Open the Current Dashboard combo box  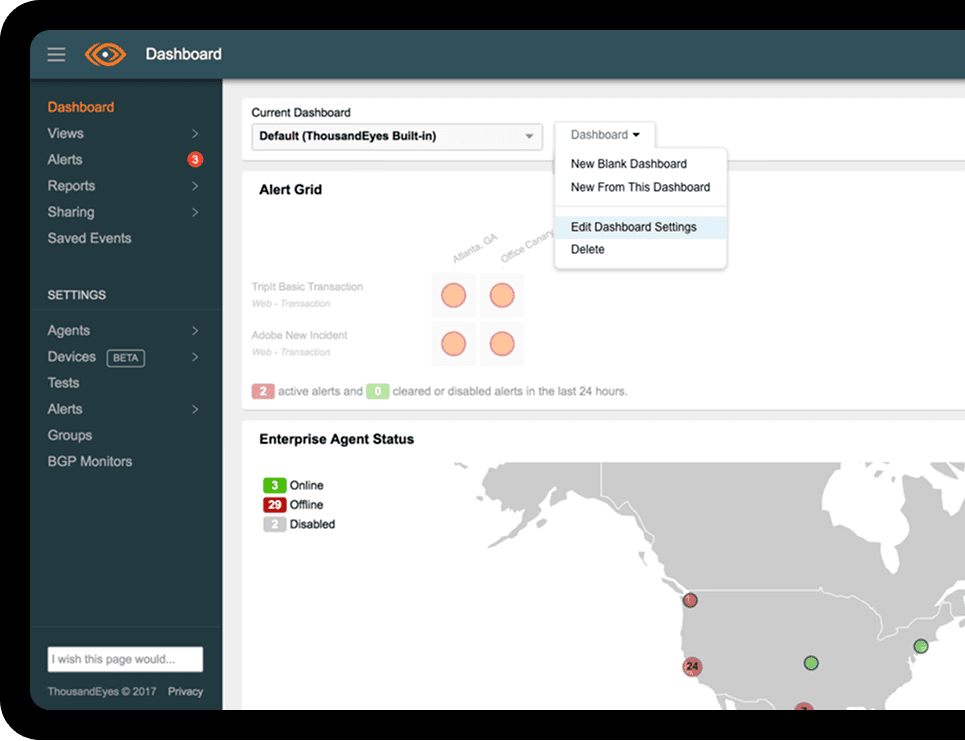click(397, 137)
